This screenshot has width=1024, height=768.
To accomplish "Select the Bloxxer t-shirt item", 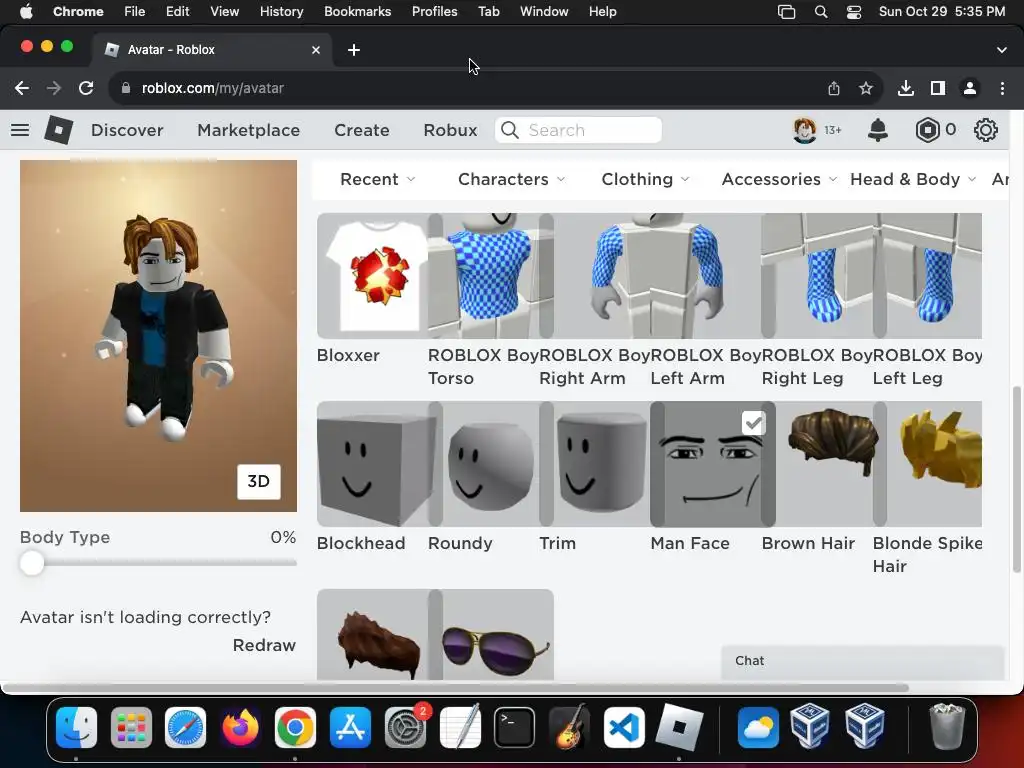I will pyautogui.click(x=372, y=276).
